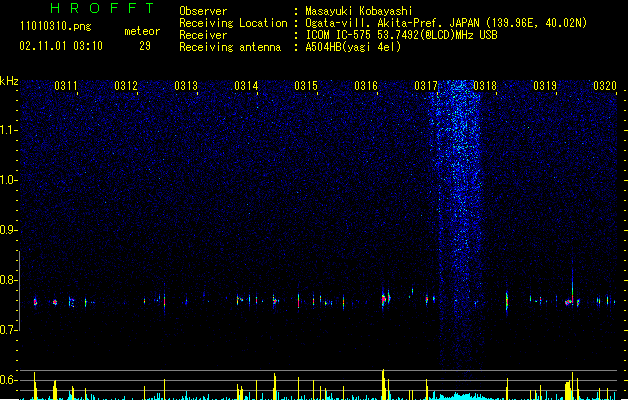Click the 0313 time marker
The height and width of the screenshot is (400, 629).
[x=186, y=86]
